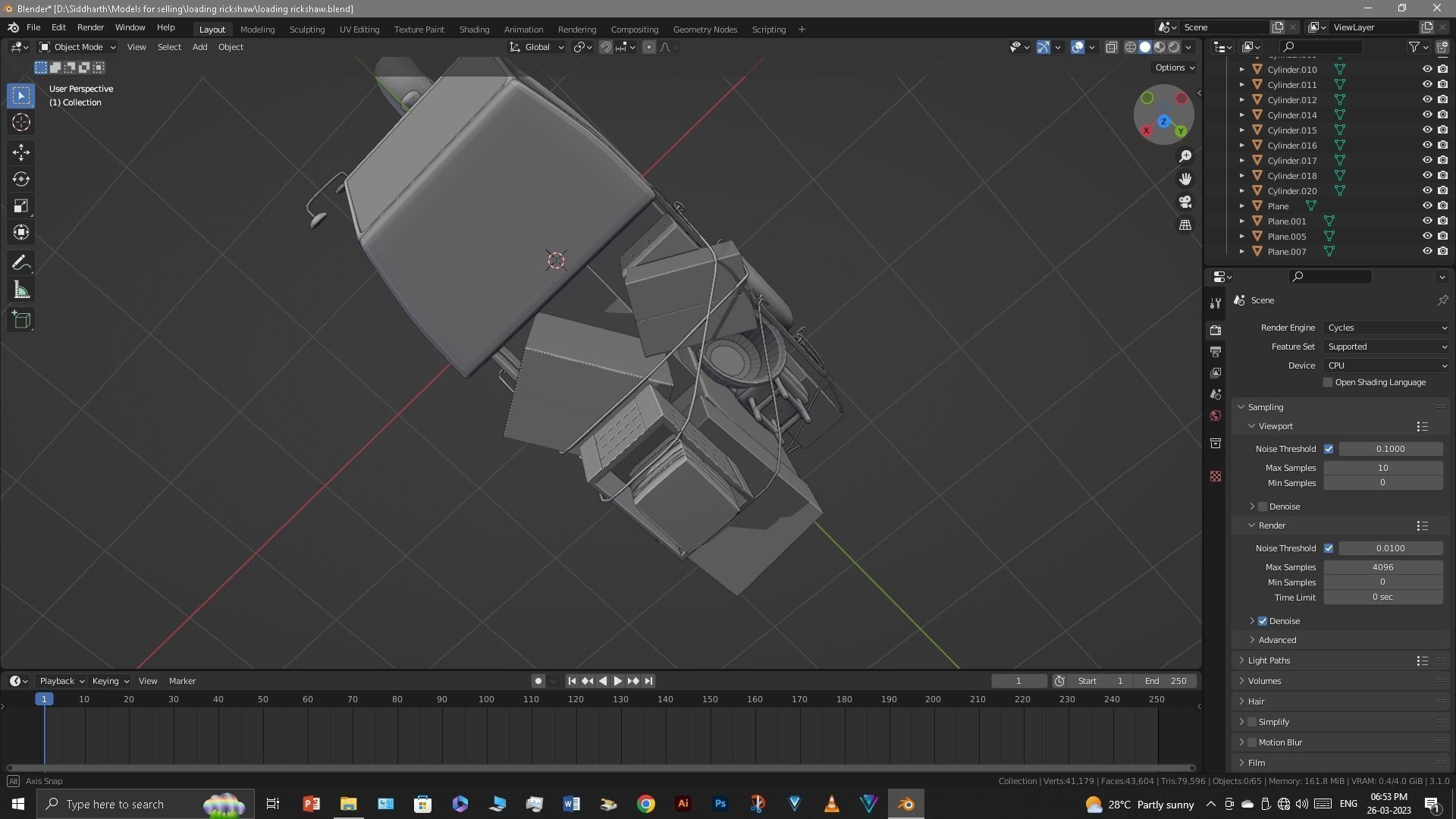Open Photoshop from the taskbar
Viewport: 1456px width, 819px height.
click(720, 804)
